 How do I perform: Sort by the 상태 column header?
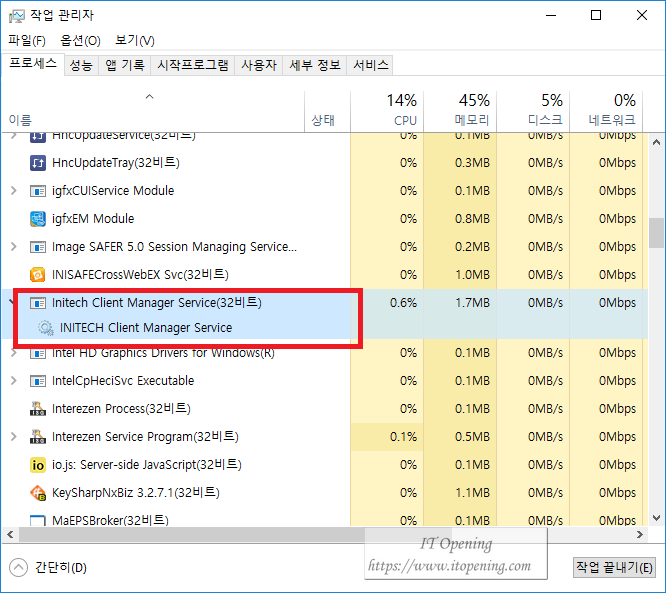click(x=327, y=111)
